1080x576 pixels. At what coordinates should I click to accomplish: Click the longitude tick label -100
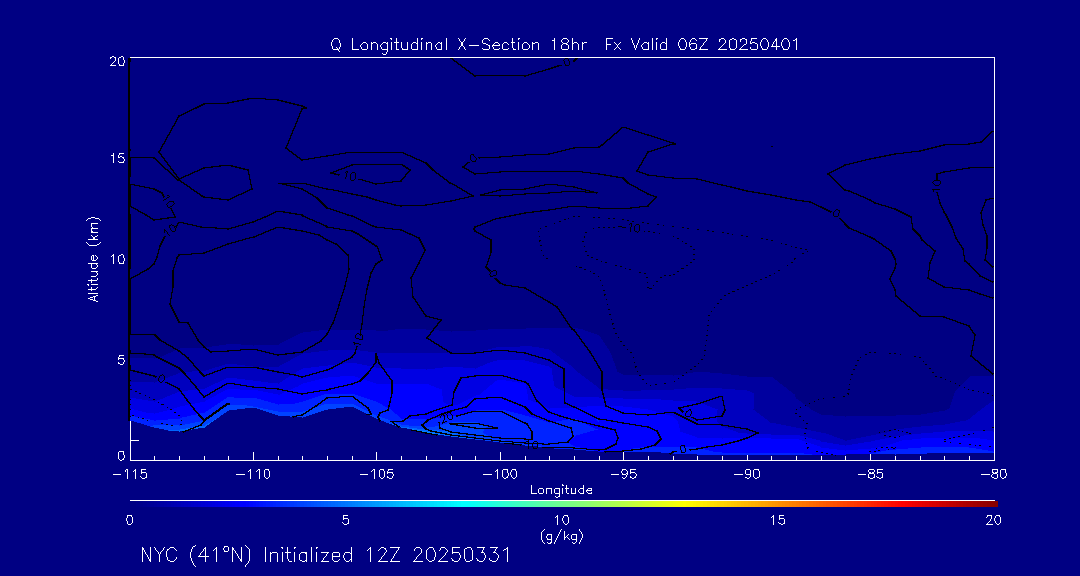pyautogui.click(x=500, y=475)
